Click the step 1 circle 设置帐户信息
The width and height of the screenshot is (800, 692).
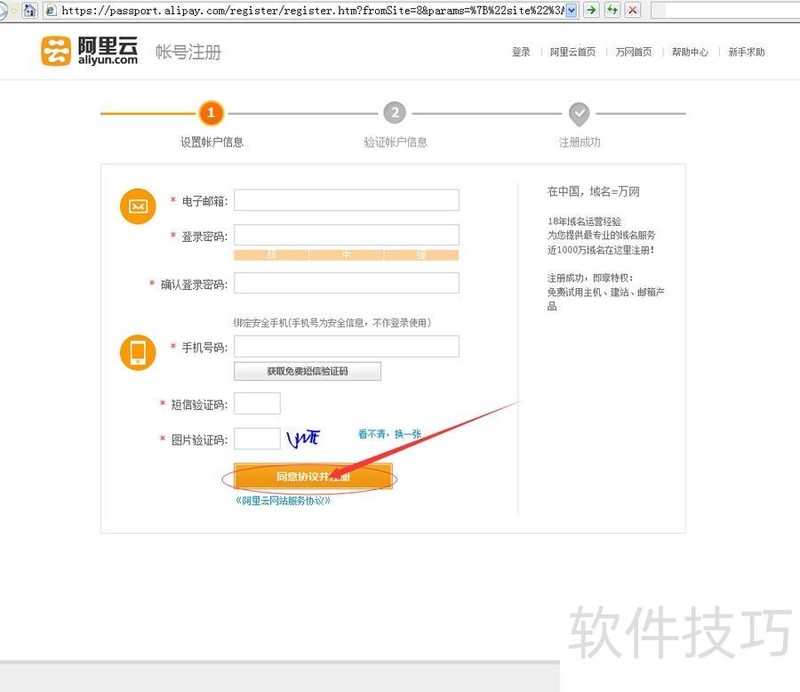[x=211, y=113]
